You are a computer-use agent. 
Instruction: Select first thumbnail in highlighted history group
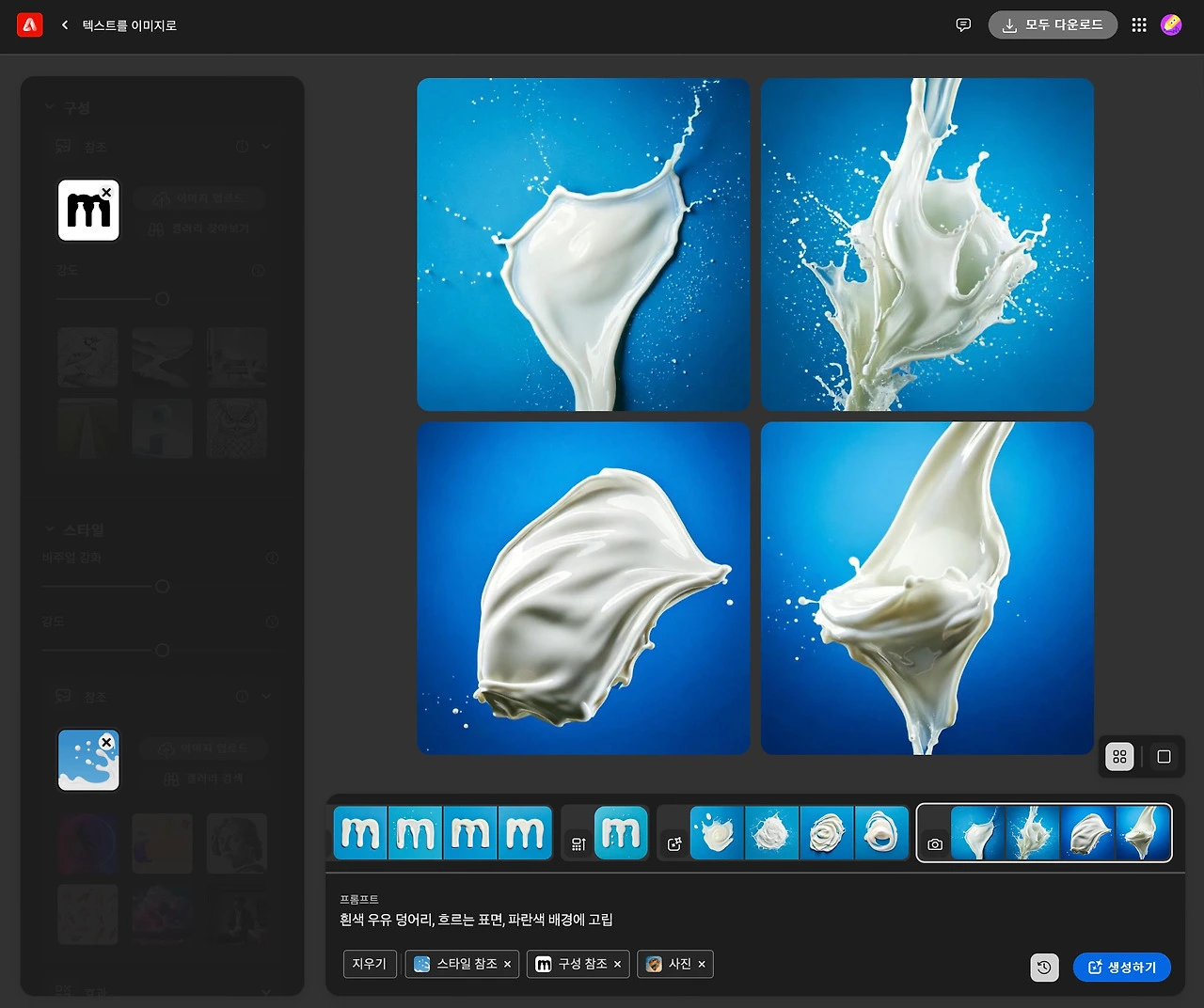[x=978, y=833]
